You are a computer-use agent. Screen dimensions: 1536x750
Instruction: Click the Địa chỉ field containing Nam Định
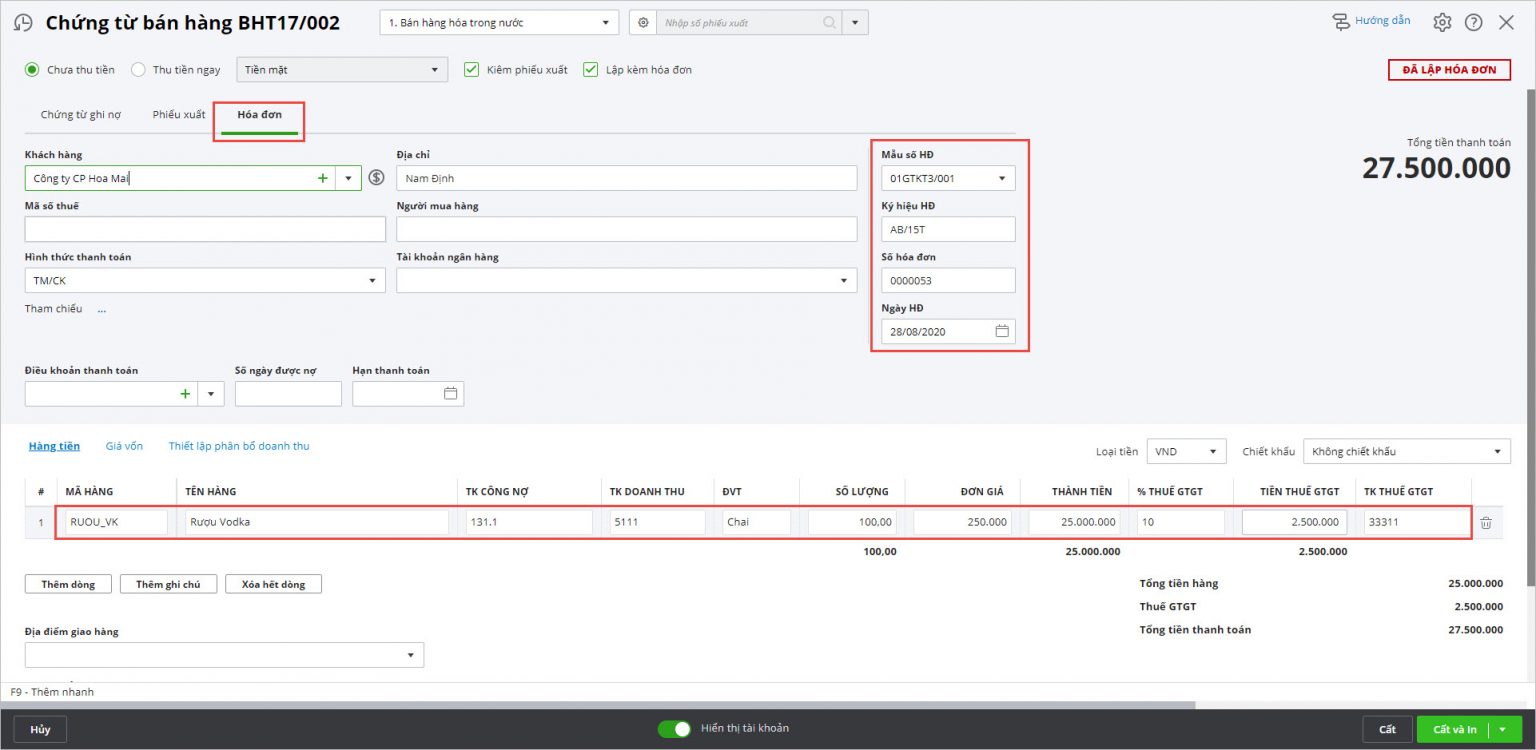pos(627,178)
